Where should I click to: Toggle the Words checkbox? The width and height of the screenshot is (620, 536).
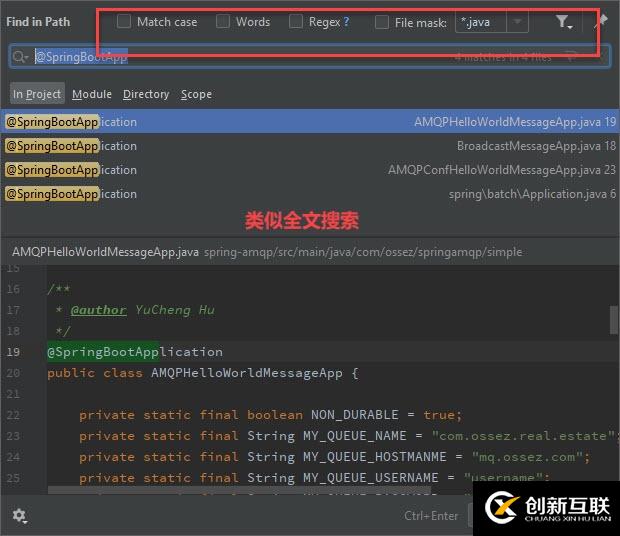point(223,21)
